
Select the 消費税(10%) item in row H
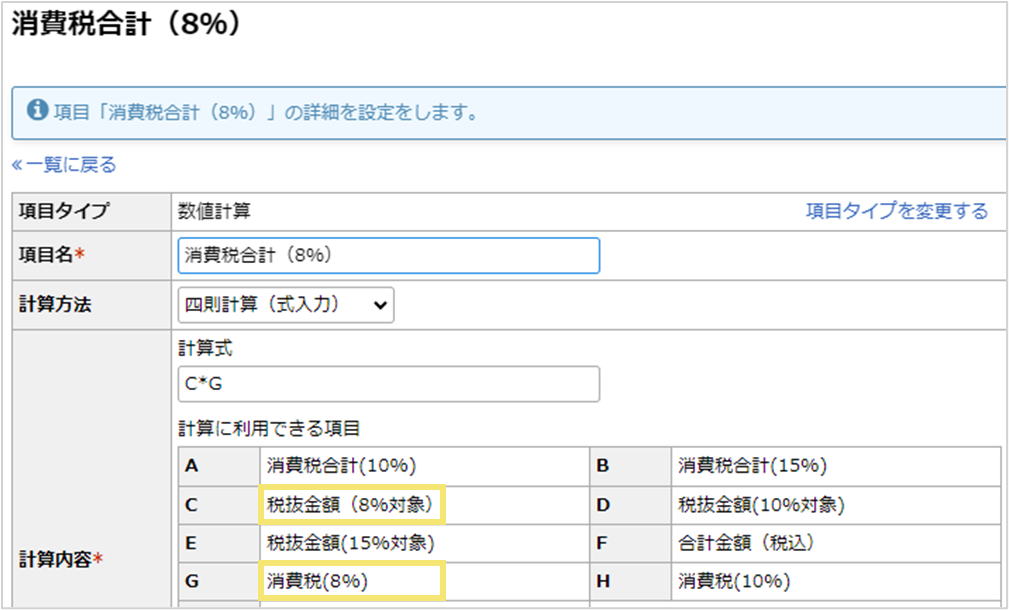[735, 581]
